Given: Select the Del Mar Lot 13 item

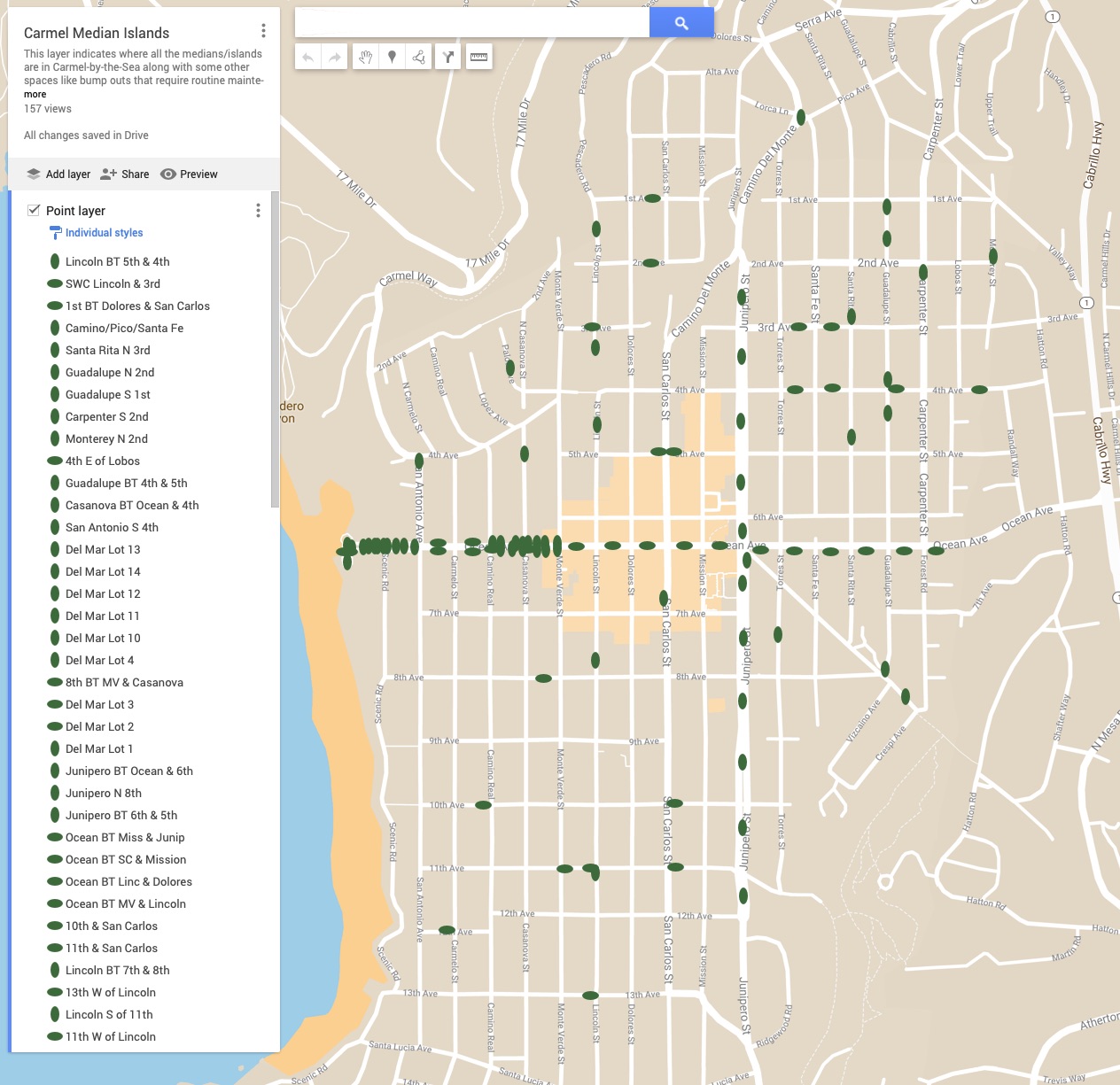Looking at the screenshot, I should (103, 549).
